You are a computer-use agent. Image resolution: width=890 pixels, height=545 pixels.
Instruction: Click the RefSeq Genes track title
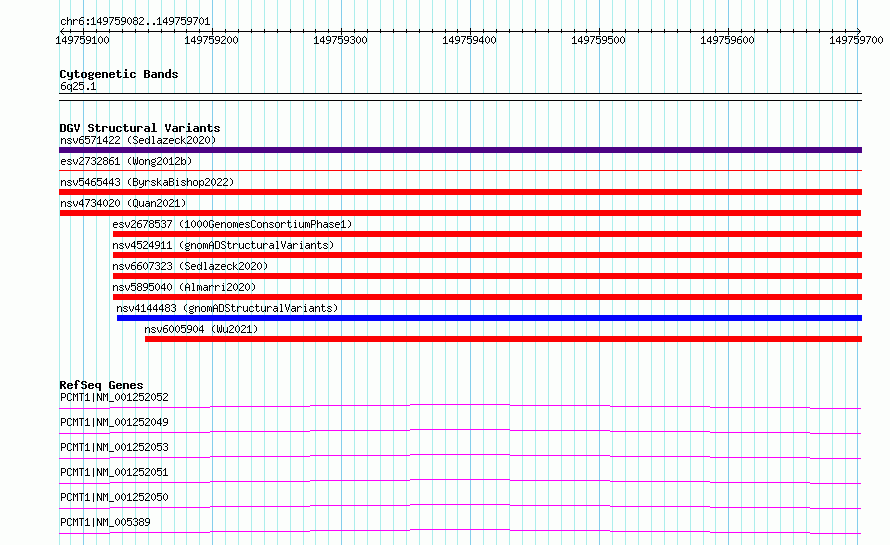point(101,385)
